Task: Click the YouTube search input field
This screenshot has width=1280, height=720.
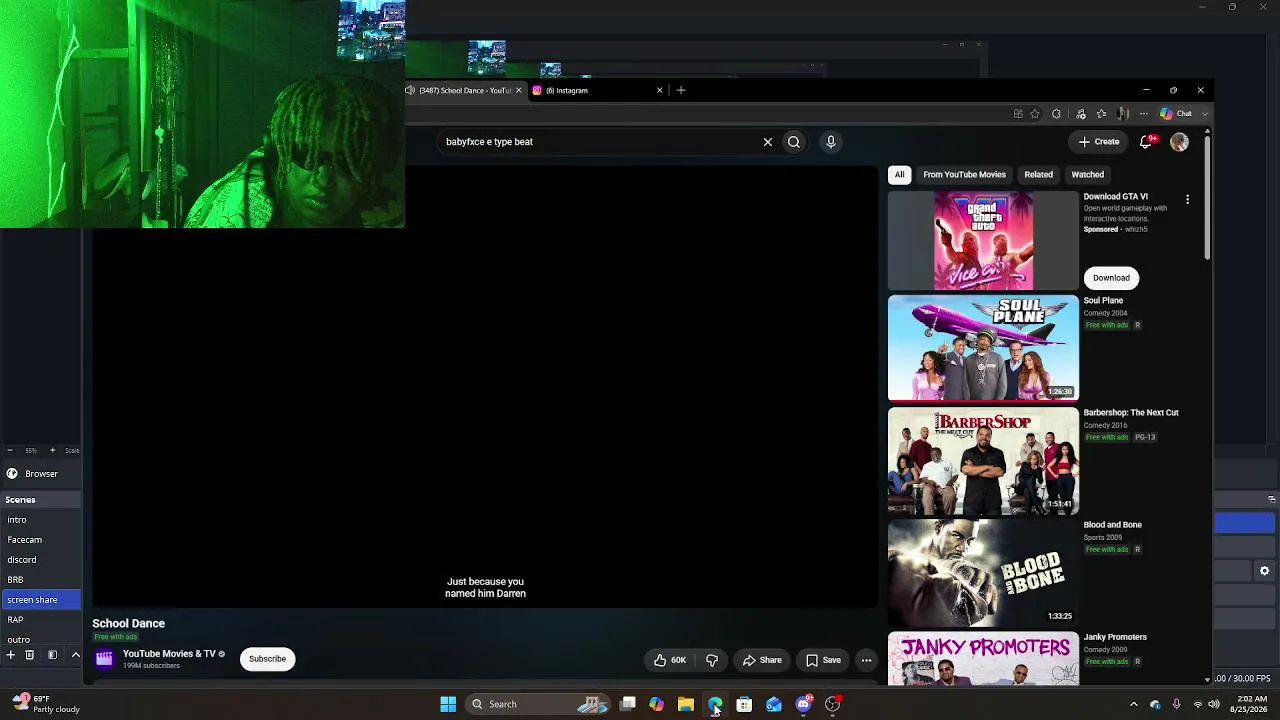Action: point(598,142)
